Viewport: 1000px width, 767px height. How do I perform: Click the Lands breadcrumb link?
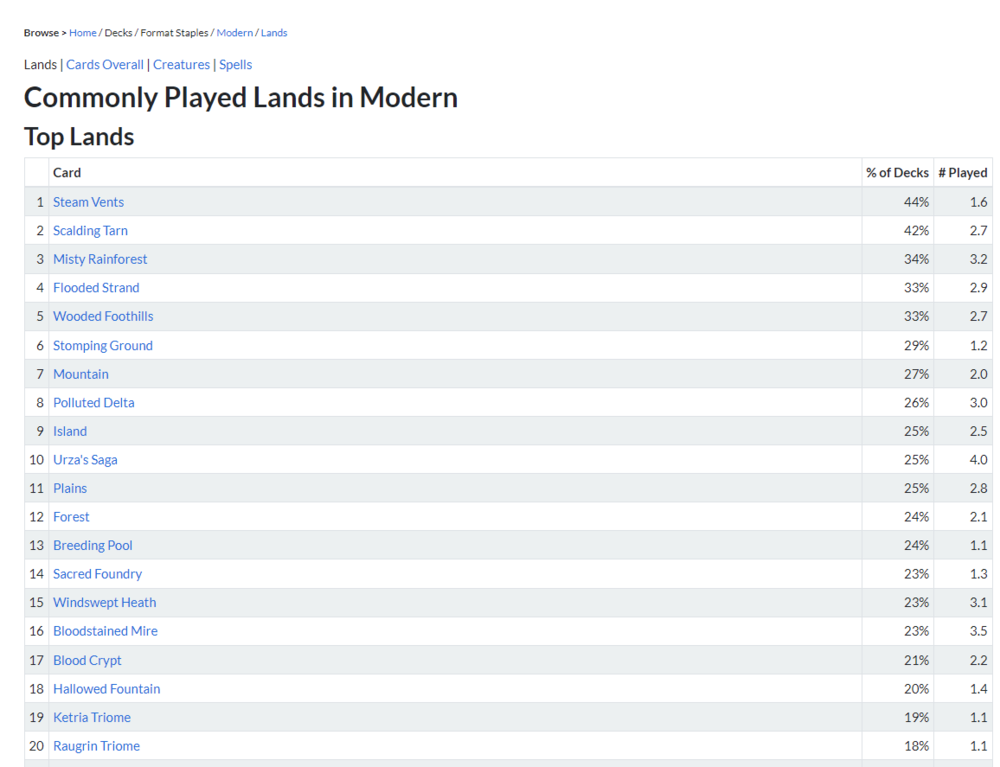[274, 33]
